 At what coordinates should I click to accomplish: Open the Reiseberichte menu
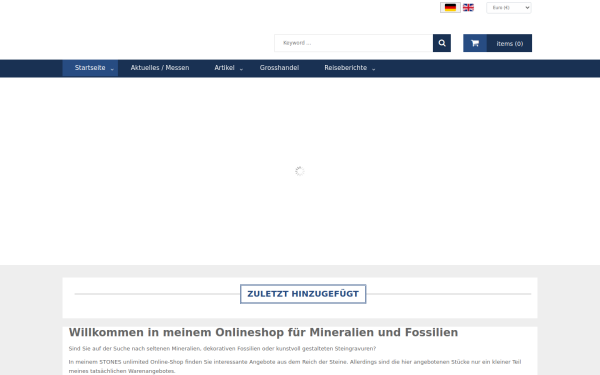coord(346,68)
